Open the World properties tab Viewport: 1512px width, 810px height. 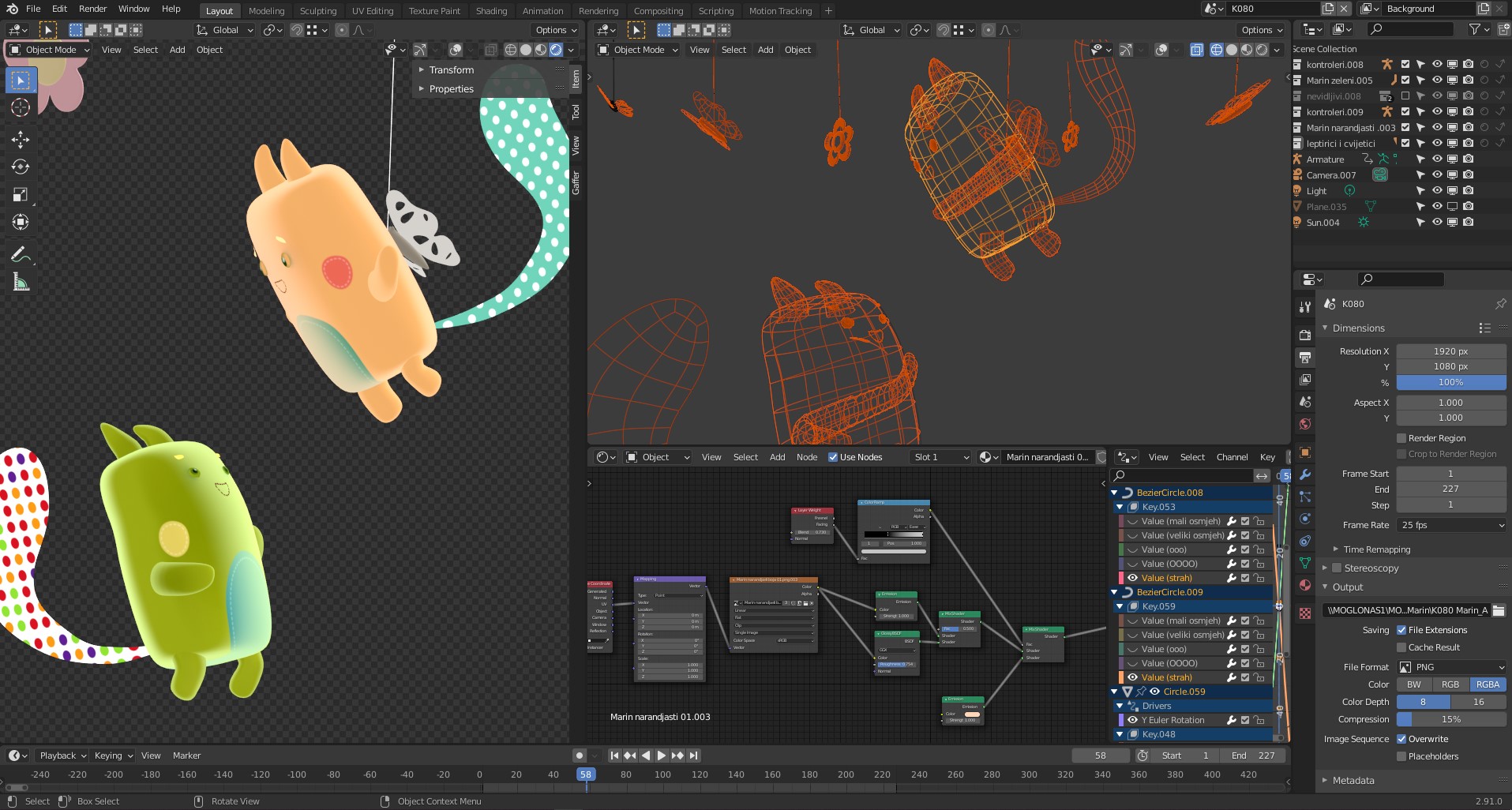[1305, 424]
